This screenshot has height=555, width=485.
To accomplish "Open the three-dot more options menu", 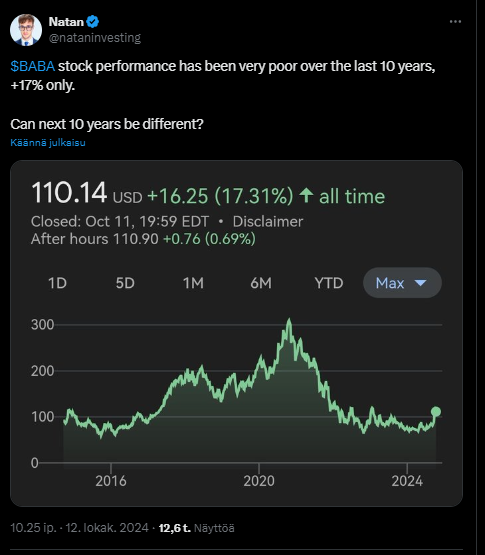I will click(x=455, y=22).
